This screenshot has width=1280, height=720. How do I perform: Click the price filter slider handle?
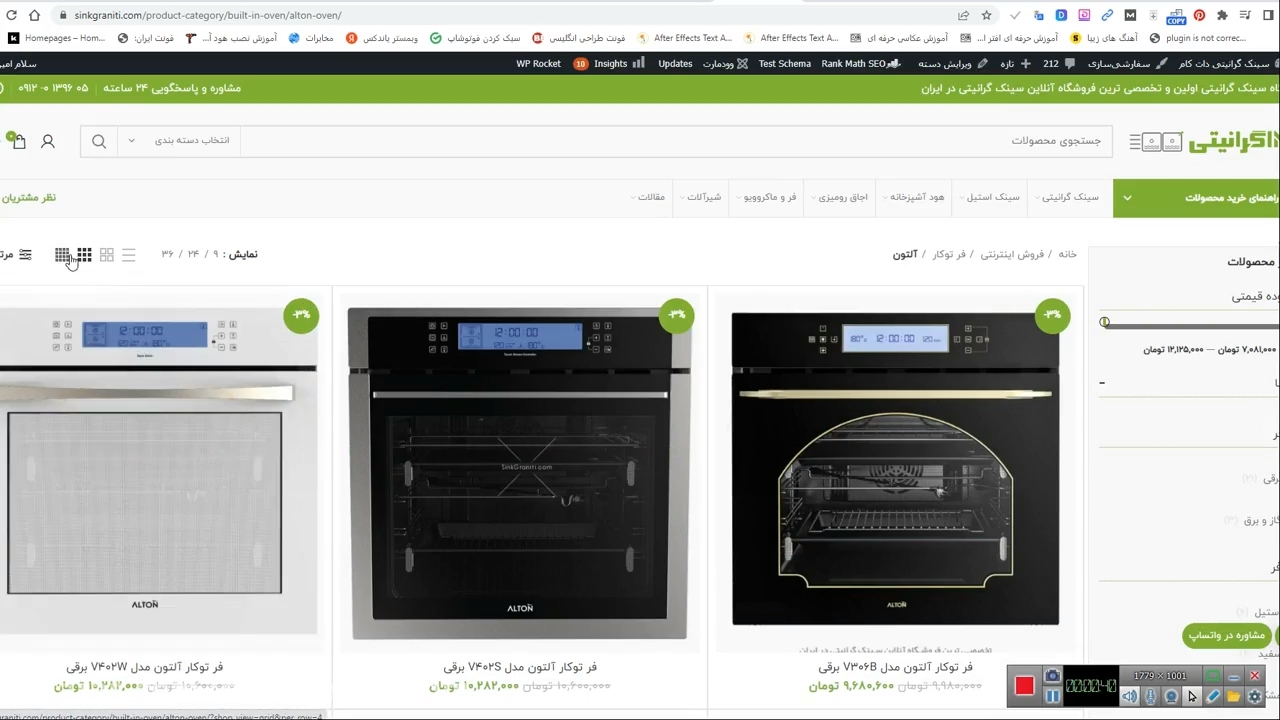[x=1105, y=322]
